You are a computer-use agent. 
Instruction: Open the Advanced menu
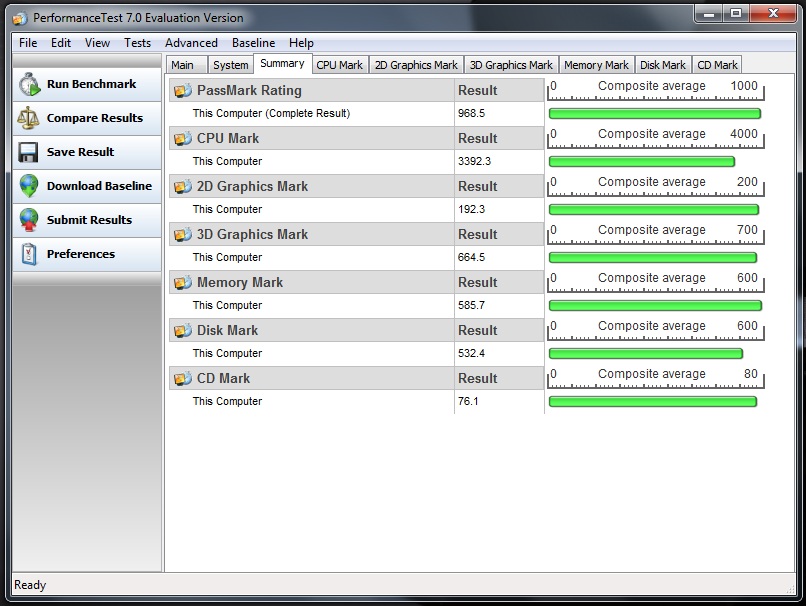[x=191, y=43]
